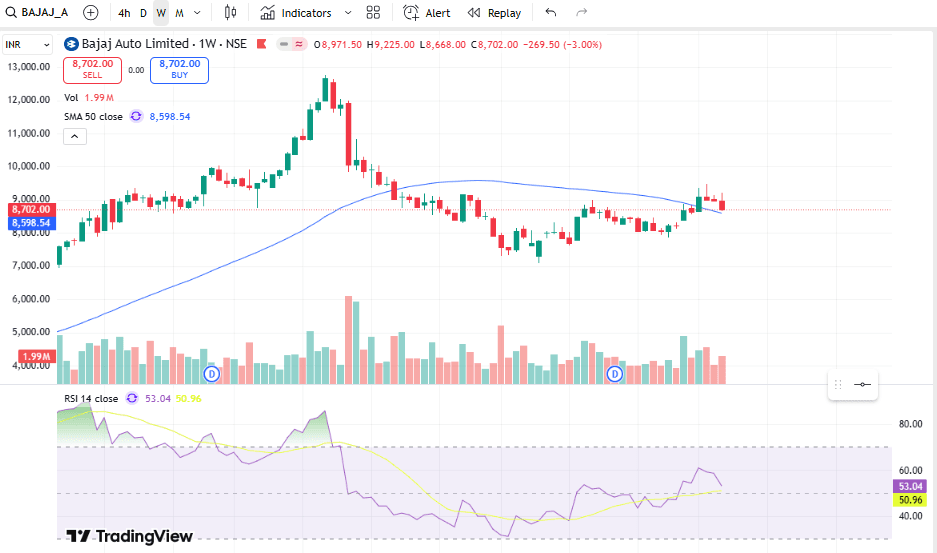Image resolution: width=937 pixels, height=553 pixels.
Task: Click the -269.50 (-3.00%) change value
Action: click(562, 45)
